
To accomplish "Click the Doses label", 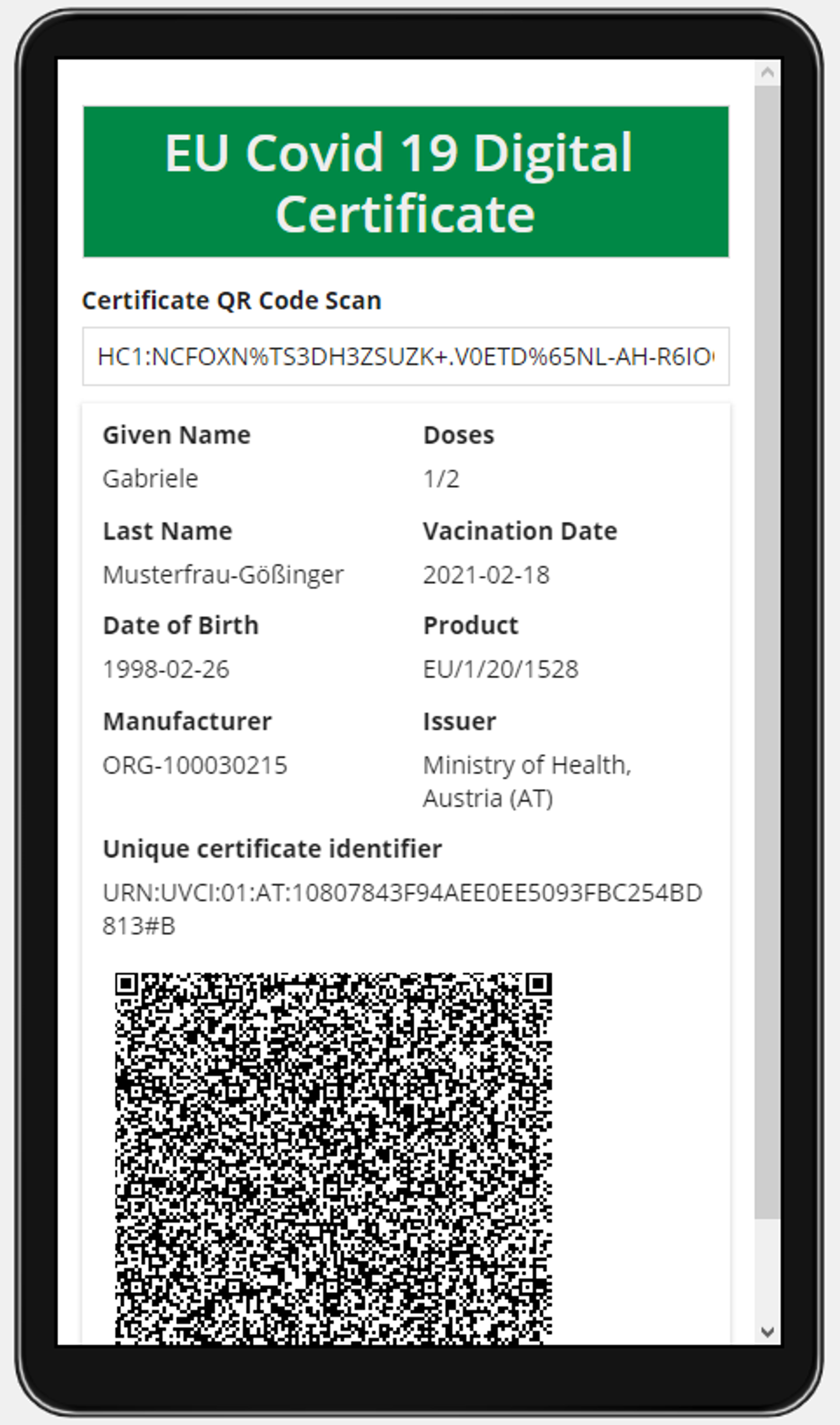I will [459, 435].
